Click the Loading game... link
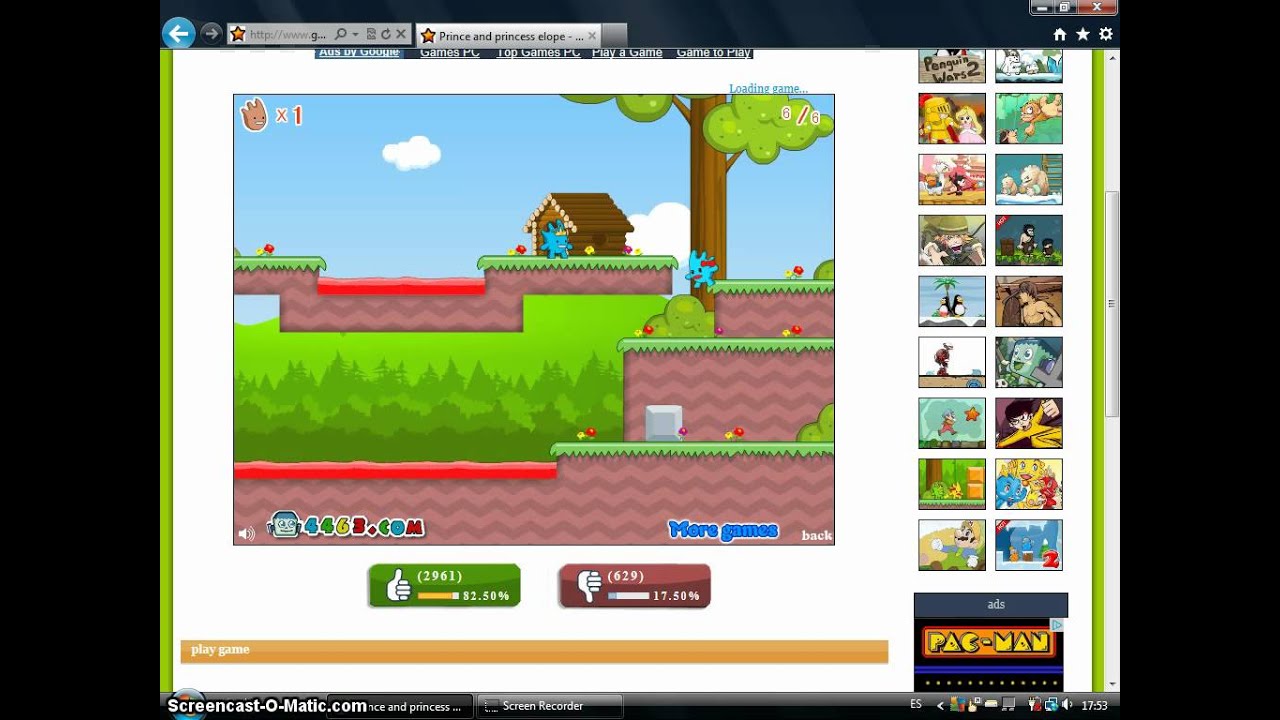 click(768, 88)
